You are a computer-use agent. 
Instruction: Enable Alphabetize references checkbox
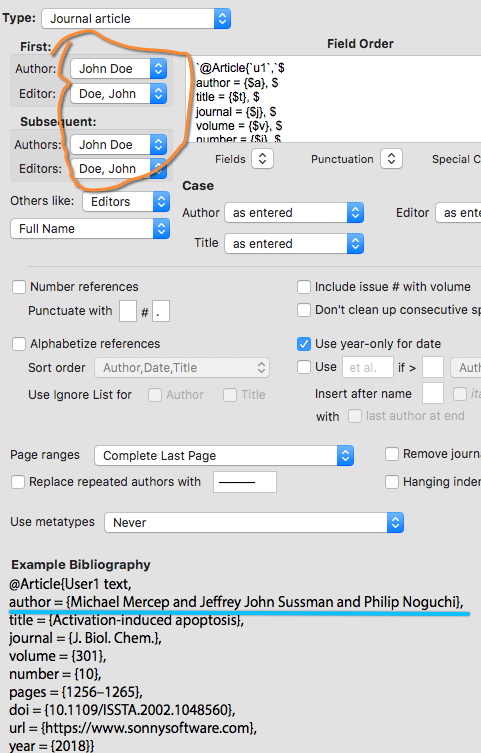pyautogui.click(x=19, y=344)
